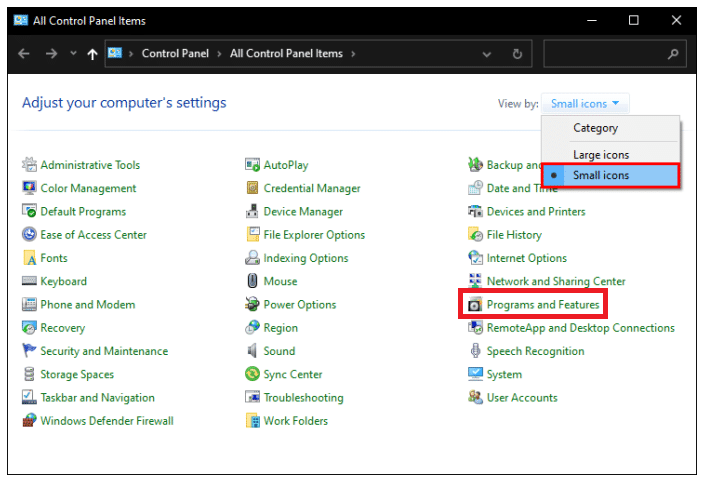The image size is (702, 483).
Task: Choose Category from view menu
Action: point(595,128)
